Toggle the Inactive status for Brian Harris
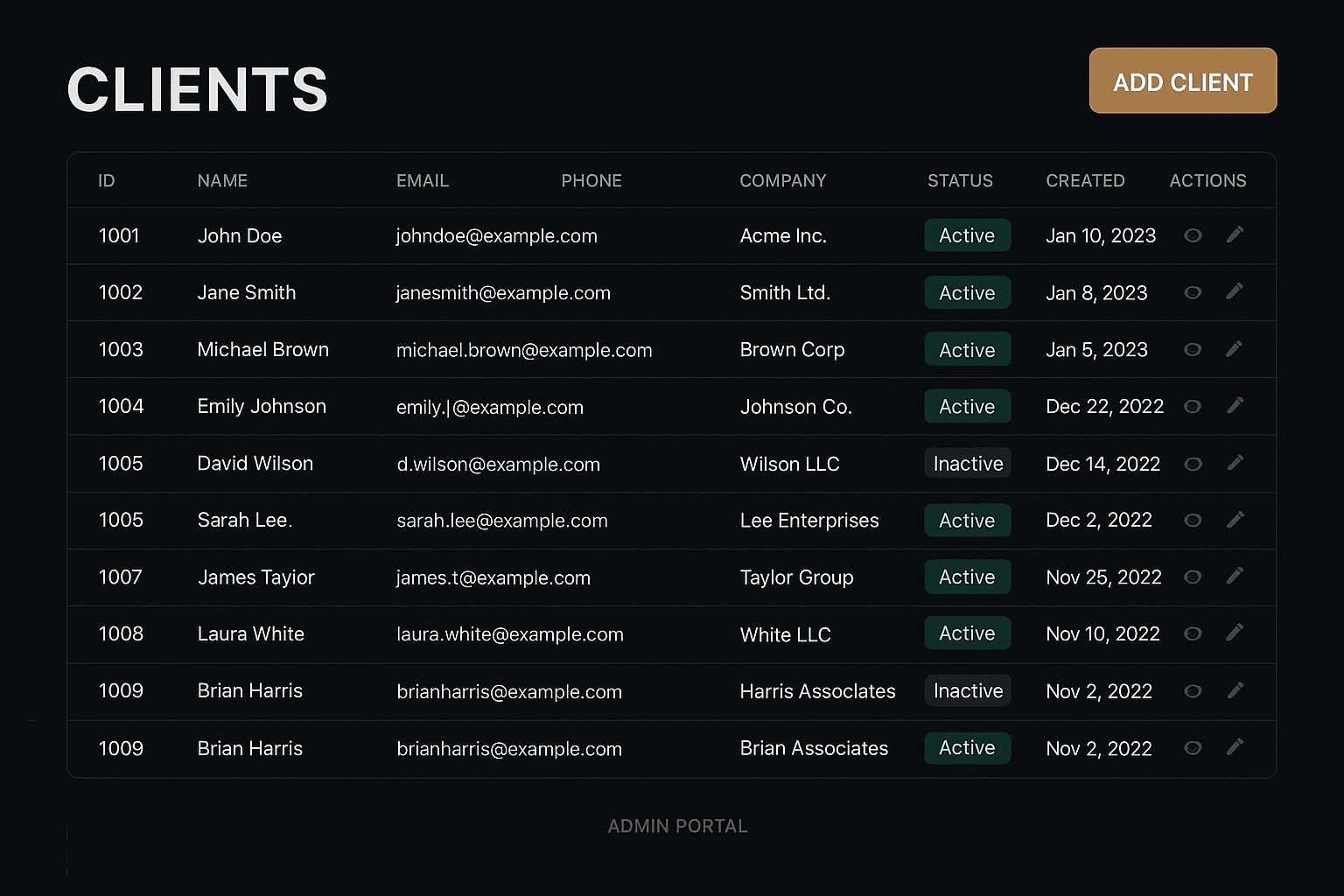Image resolution: width=1344 pixels, height=896 pixels. tap(967, 690)
